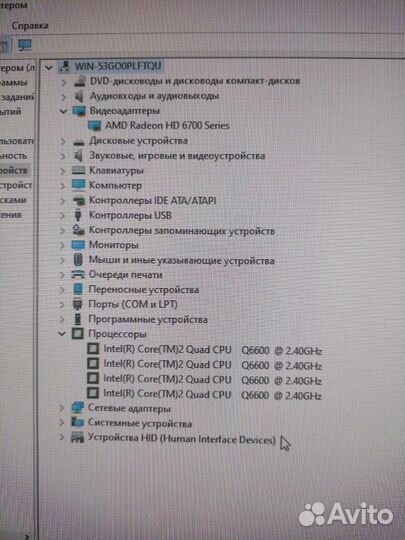Click the folder icon beside Системные устройства
This screenshot has height=540, width=405.
point(77,423)
